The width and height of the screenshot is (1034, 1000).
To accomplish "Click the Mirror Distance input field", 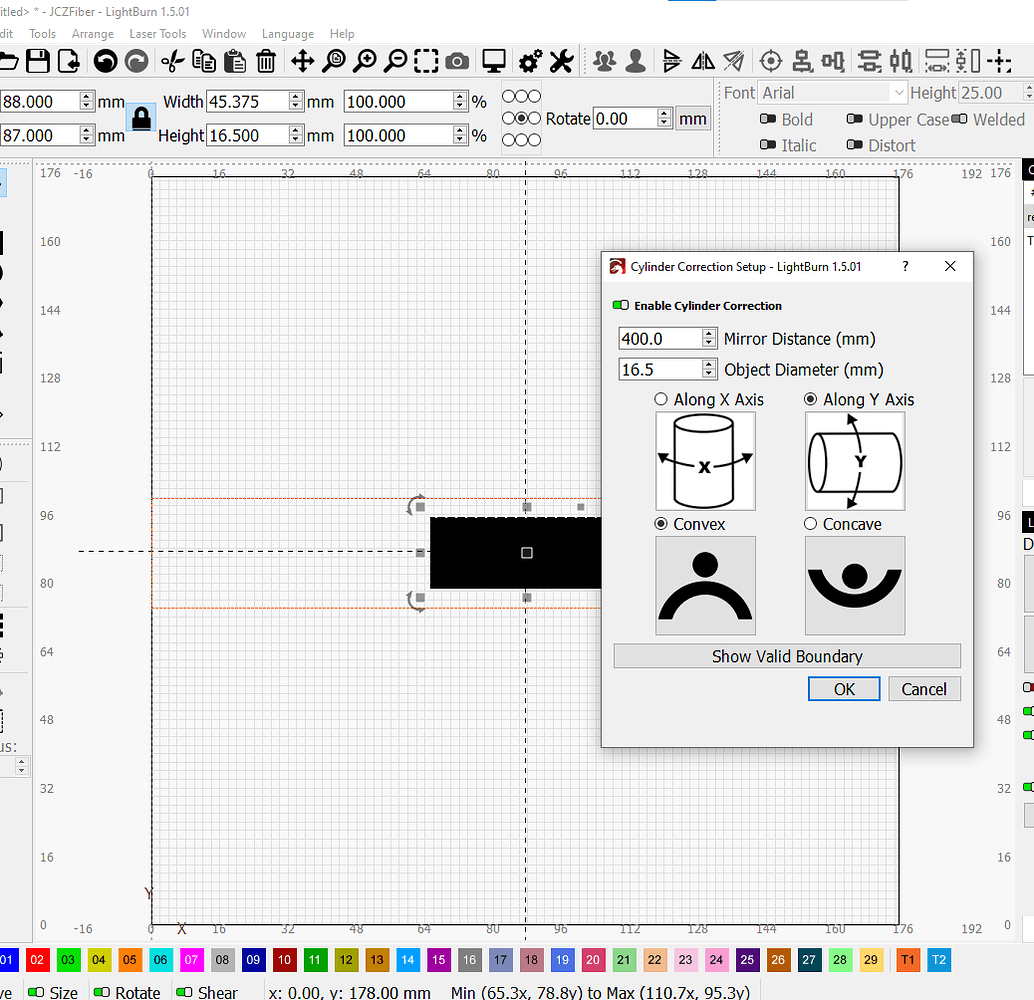I will click(661, 338).
